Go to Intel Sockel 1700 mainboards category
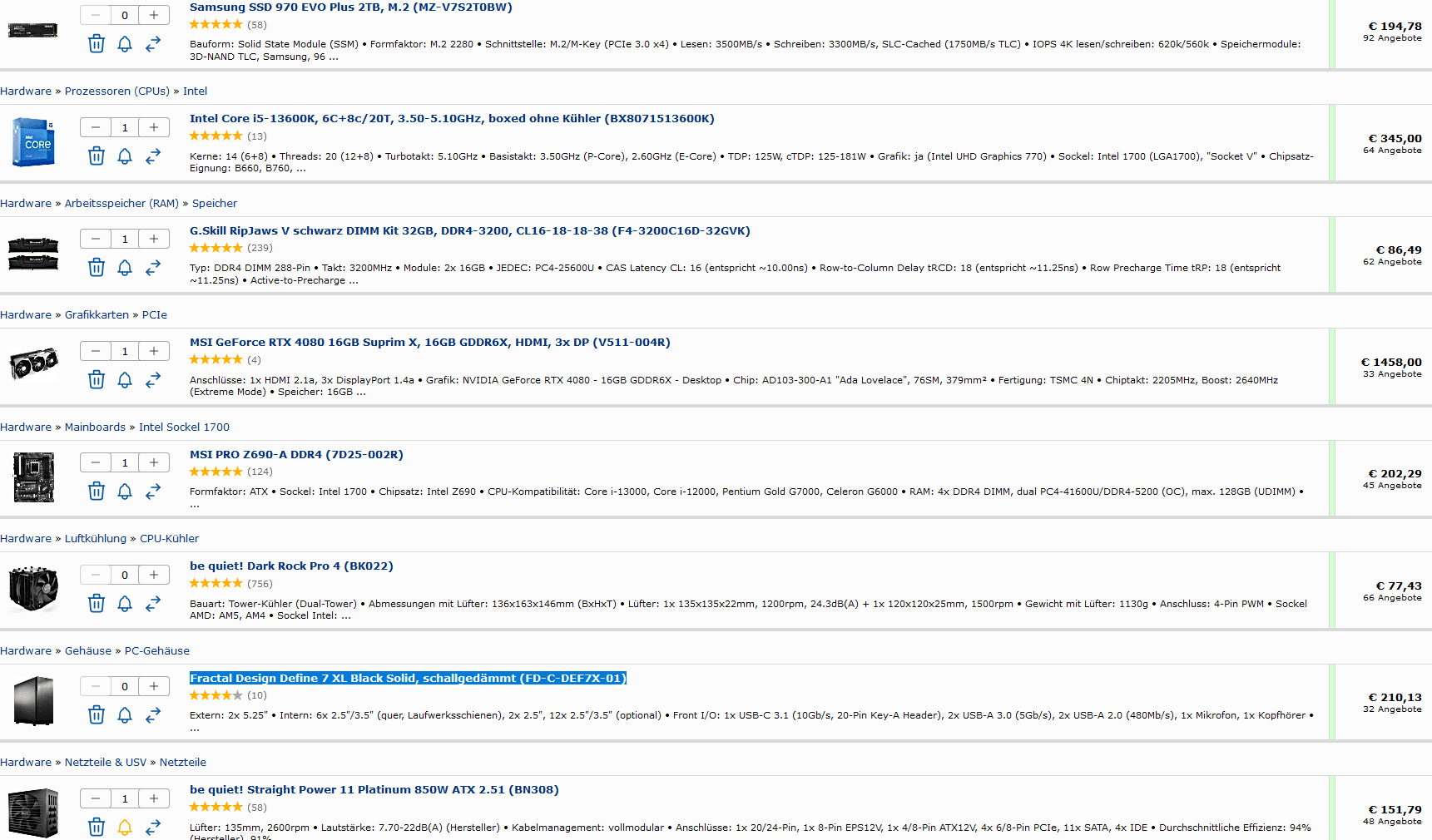This screenshot has width=1432, height=840. (x=184, y=427)
